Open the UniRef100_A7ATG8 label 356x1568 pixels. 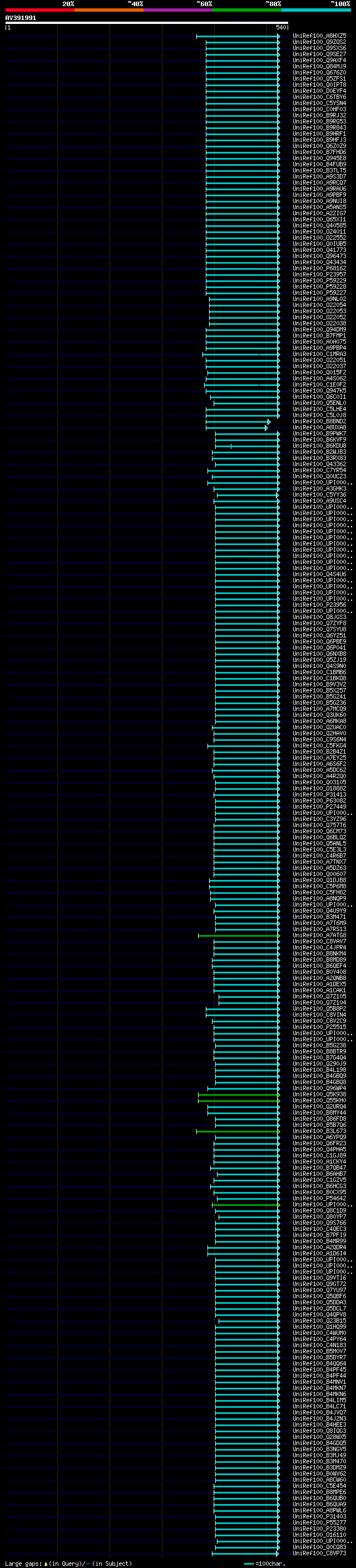click(x=319, y=936)
